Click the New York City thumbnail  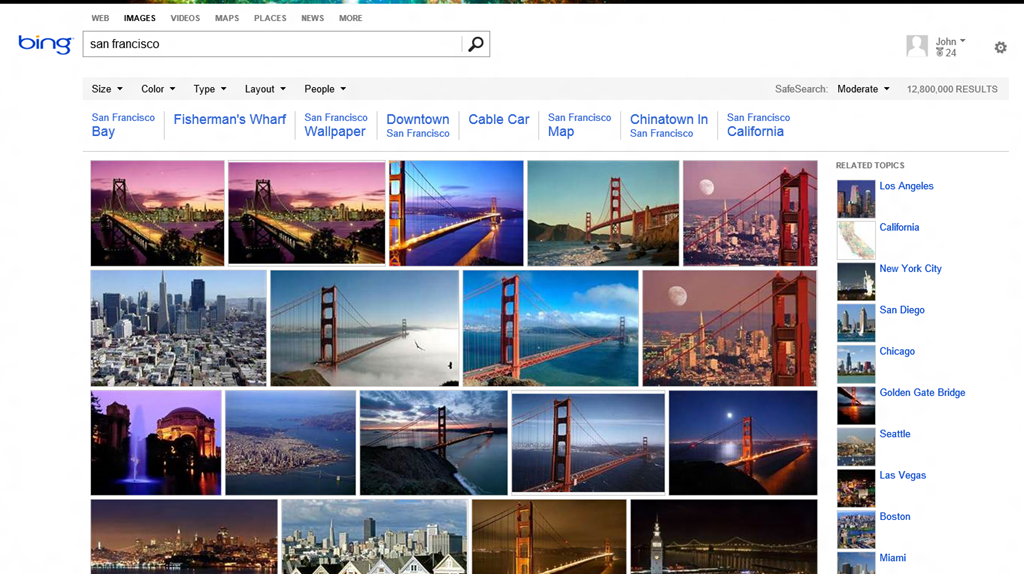click(x=856, y=281)
